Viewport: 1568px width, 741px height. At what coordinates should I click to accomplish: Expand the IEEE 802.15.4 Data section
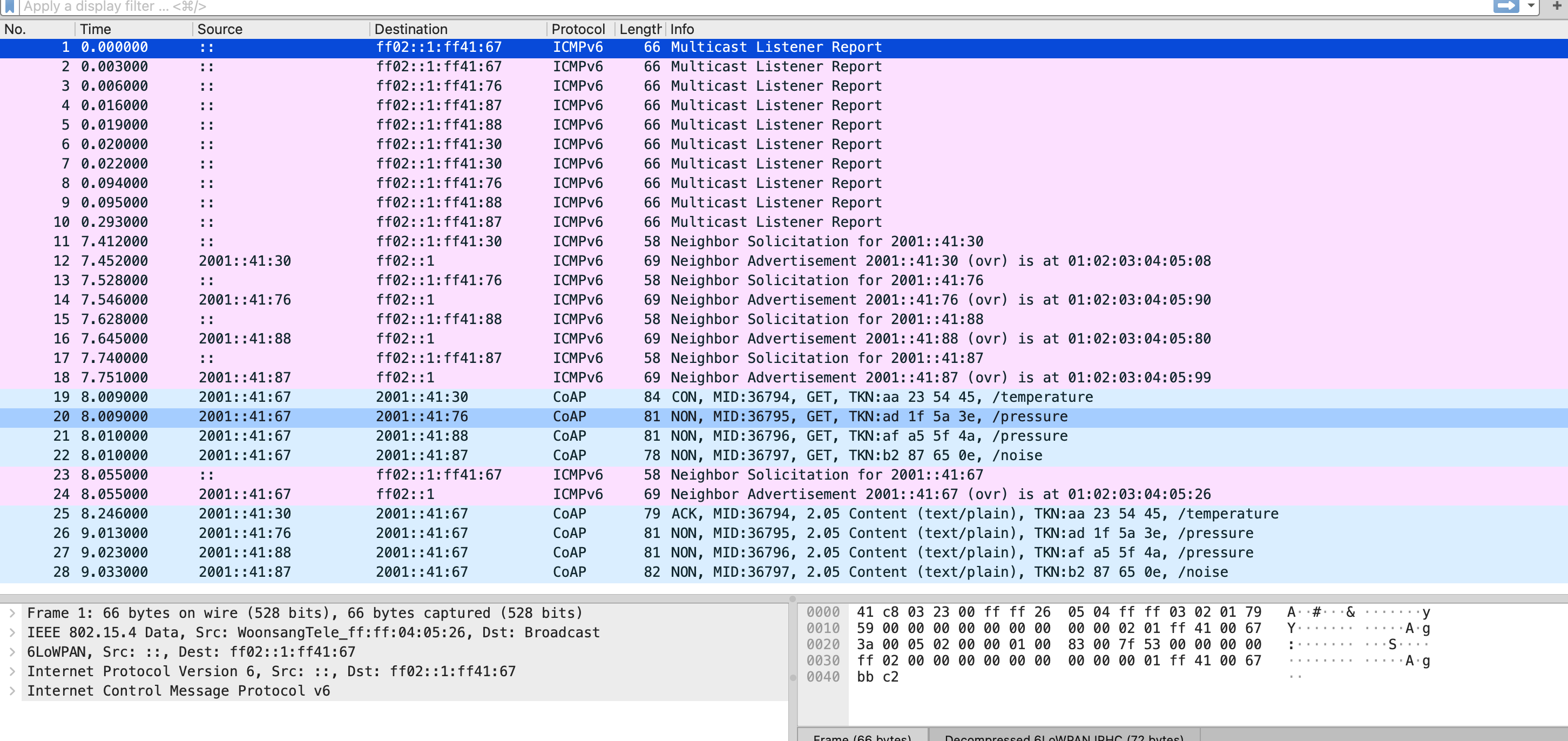tap(12, 632)
